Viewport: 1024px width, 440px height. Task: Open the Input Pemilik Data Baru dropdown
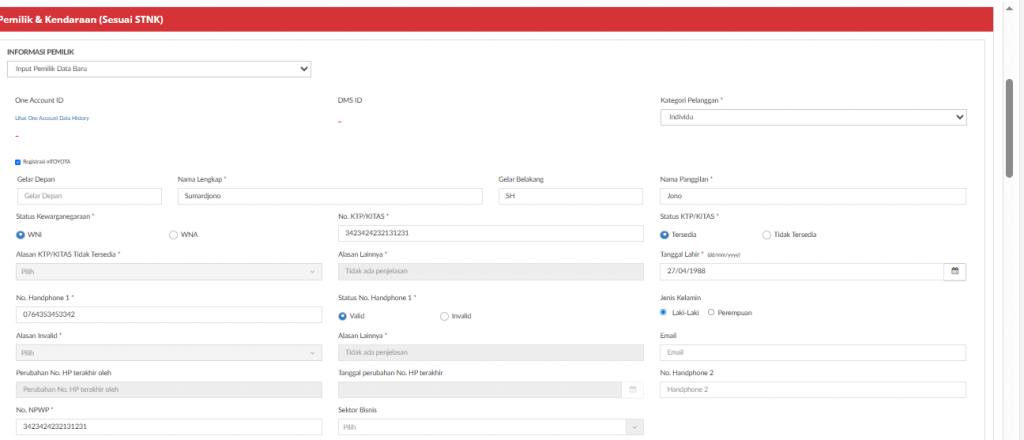(x=159, y=69)
